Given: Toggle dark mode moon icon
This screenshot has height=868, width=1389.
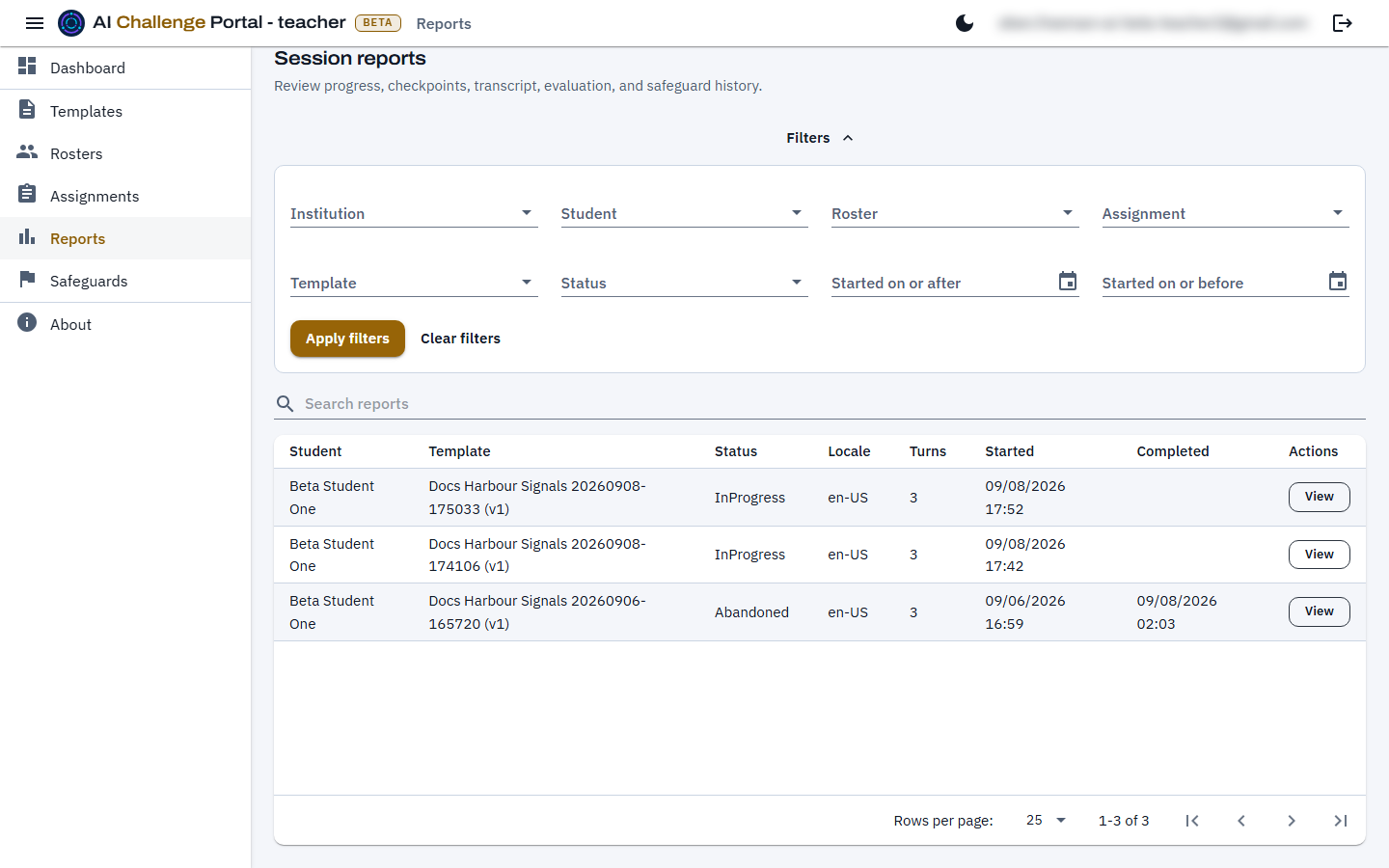Looking at the screenshot, I should pos(965,23).
